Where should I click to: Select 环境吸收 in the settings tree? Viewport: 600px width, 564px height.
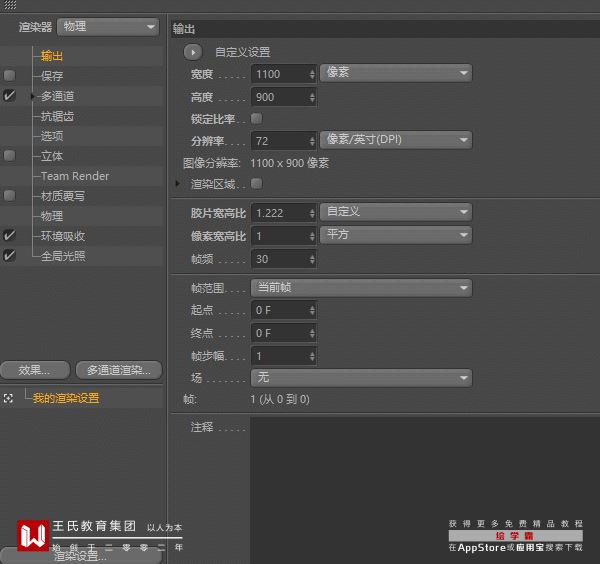tap(63, 236)
